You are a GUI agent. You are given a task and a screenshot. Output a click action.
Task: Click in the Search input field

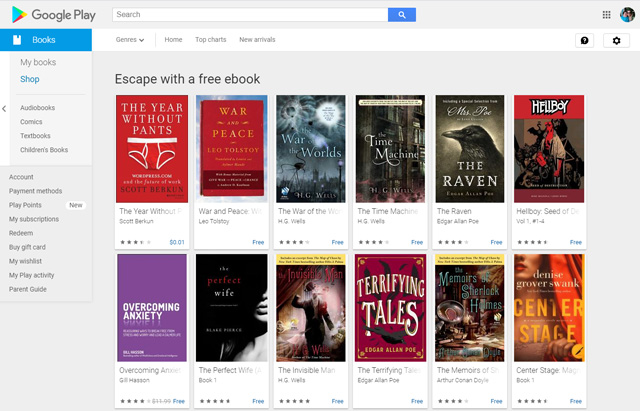click(250, 15)
